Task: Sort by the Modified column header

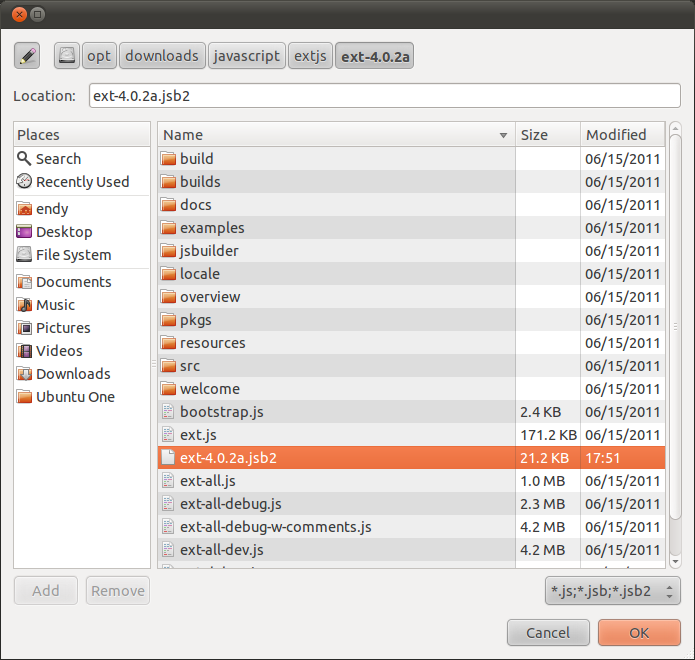Action: point(621,135)
